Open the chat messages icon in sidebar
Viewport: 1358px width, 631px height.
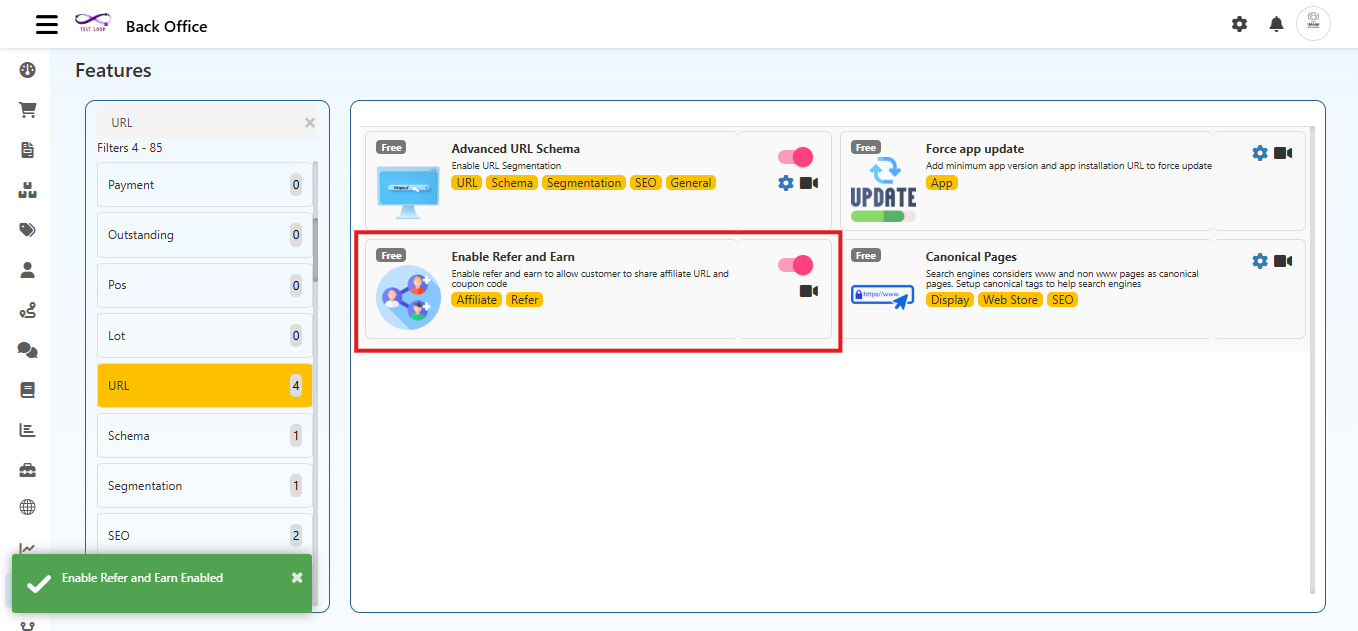[x=27, y=350]
